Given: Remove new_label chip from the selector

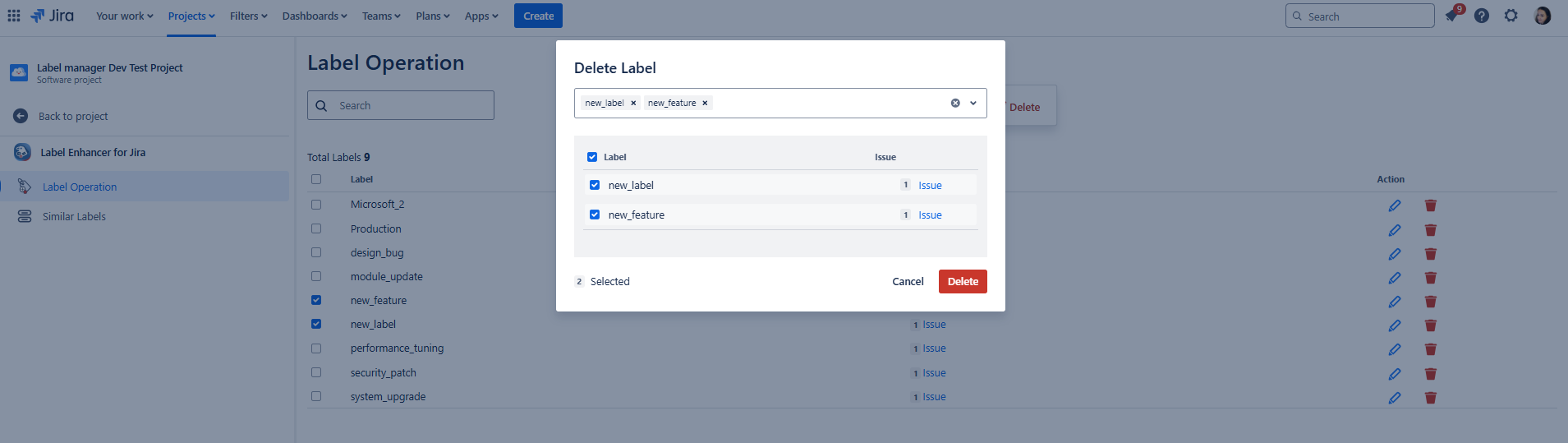Looking at the screenshot, I should tap(633, 103).
